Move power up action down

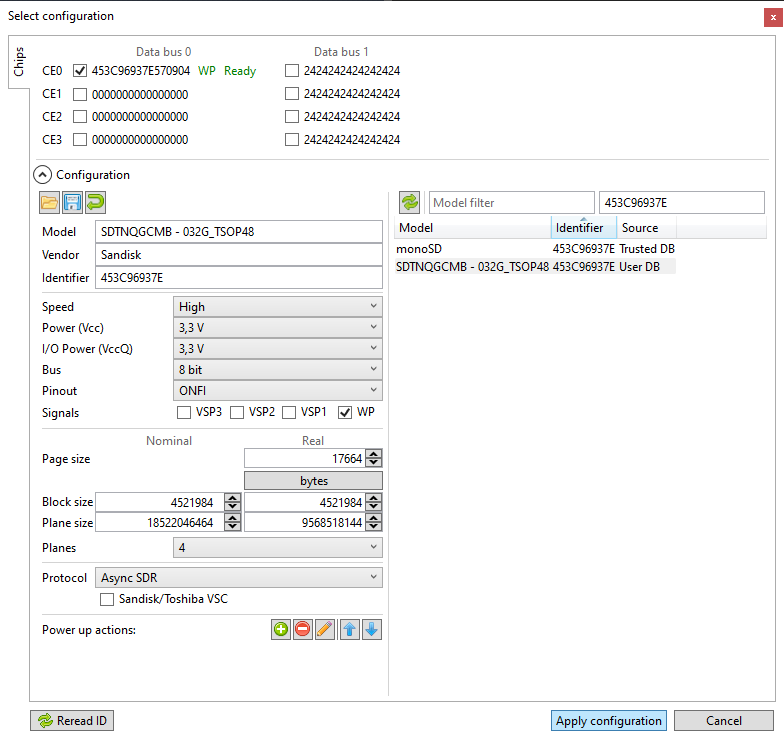coord(371,630)
